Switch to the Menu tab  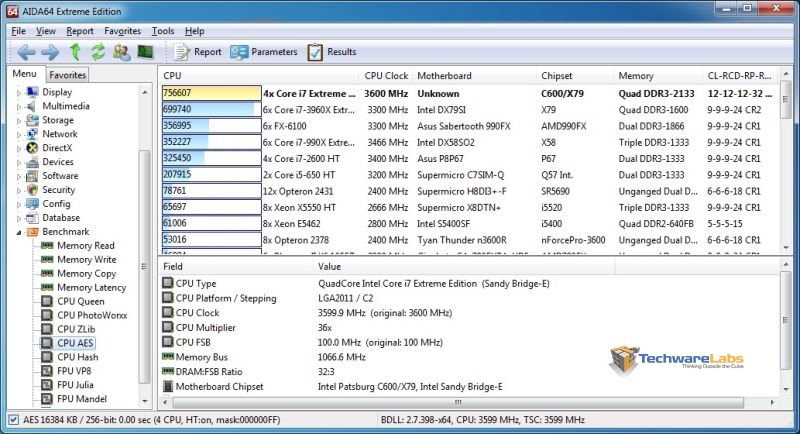(x=24, y=74)
